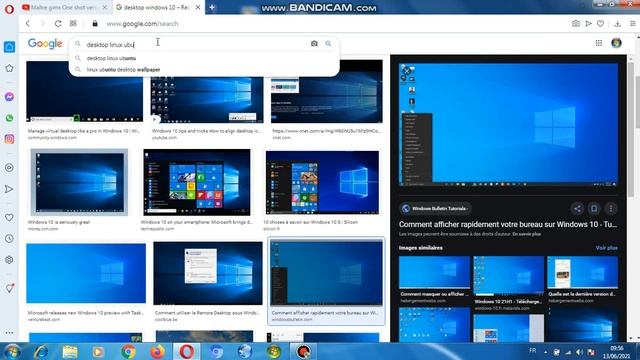This screenshot has height=360, width=640.
Task: Close the image preview panel
Action: pyautogui.click(x=407, y=71)
